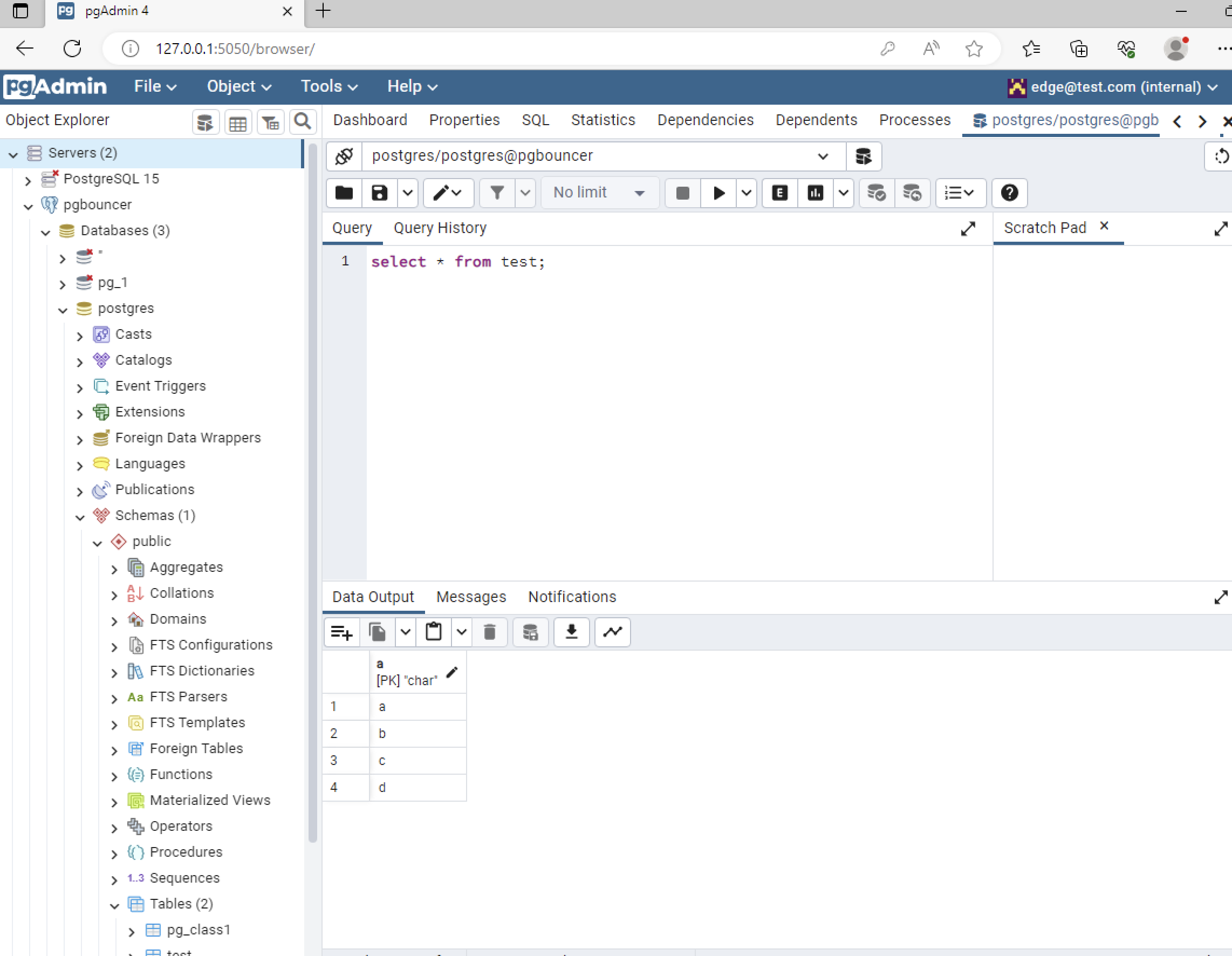
Task: Open the Messages output tab
Action: pyautogui.click(x=470, y=597)
